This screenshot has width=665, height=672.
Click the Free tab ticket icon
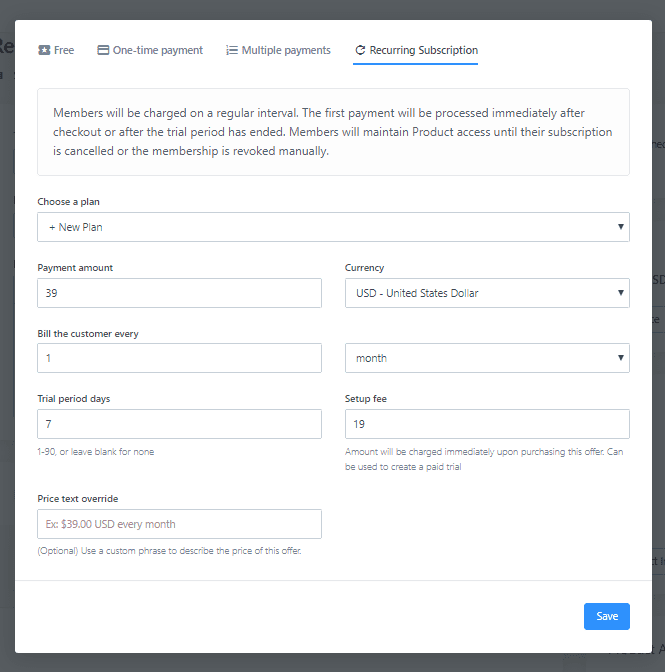click(44, 50)
